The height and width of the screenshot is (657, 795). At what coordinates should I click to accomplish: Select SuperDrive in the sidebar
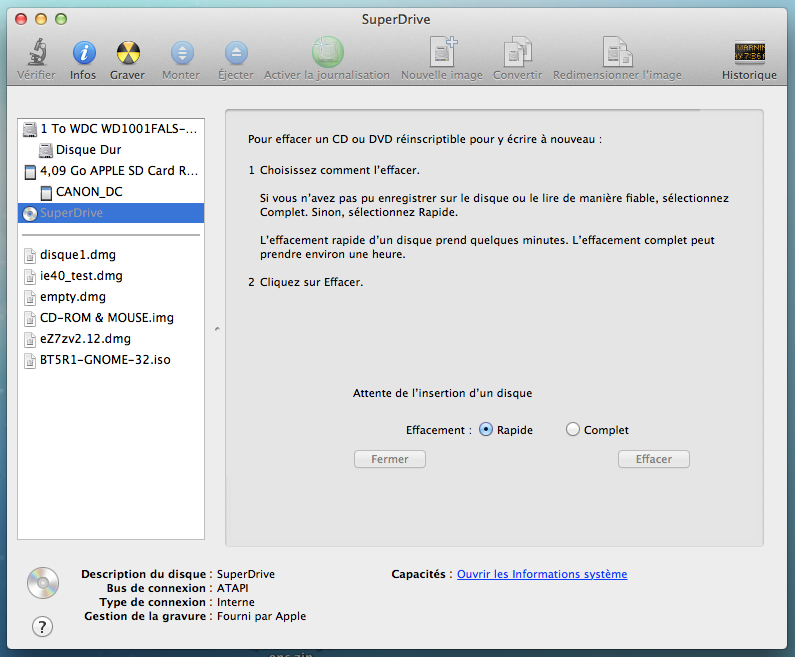111,213
